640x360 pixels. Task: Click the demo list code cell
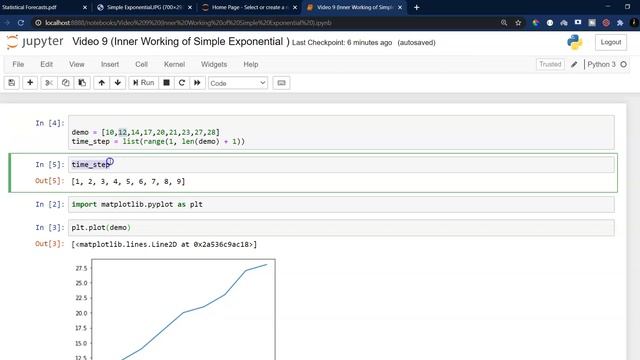click(x=341, y=133)
